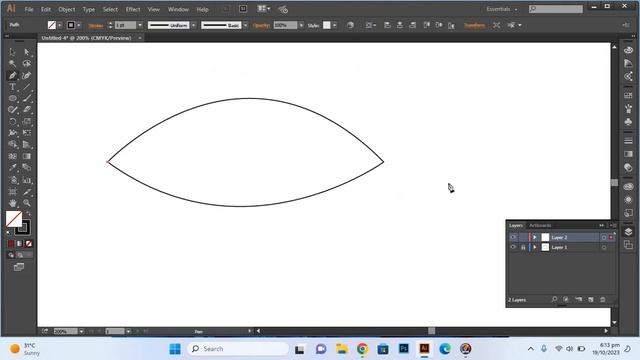This screenshot has height=360, width=640.
Task: Click Locate Object magnifier in Layers panel
Action: (x=554, y=300)
